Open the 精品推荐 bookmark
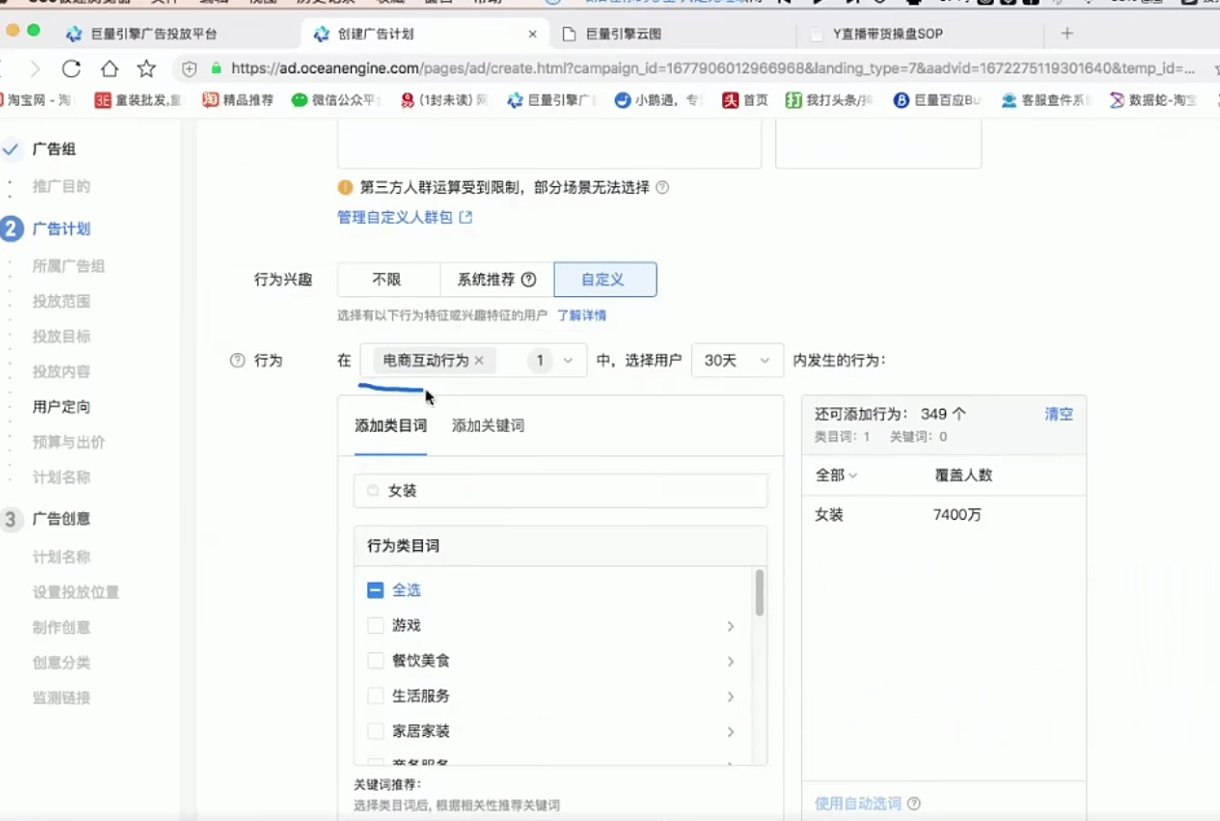Image resolution: width=1220 pixels, height=821 pixels. coord(238,100)
